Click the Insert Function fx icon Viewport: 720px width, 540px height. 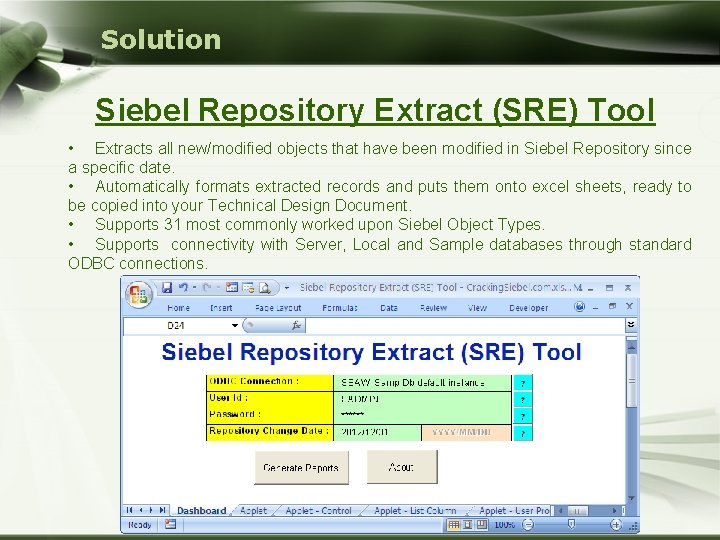coord(296,326)
